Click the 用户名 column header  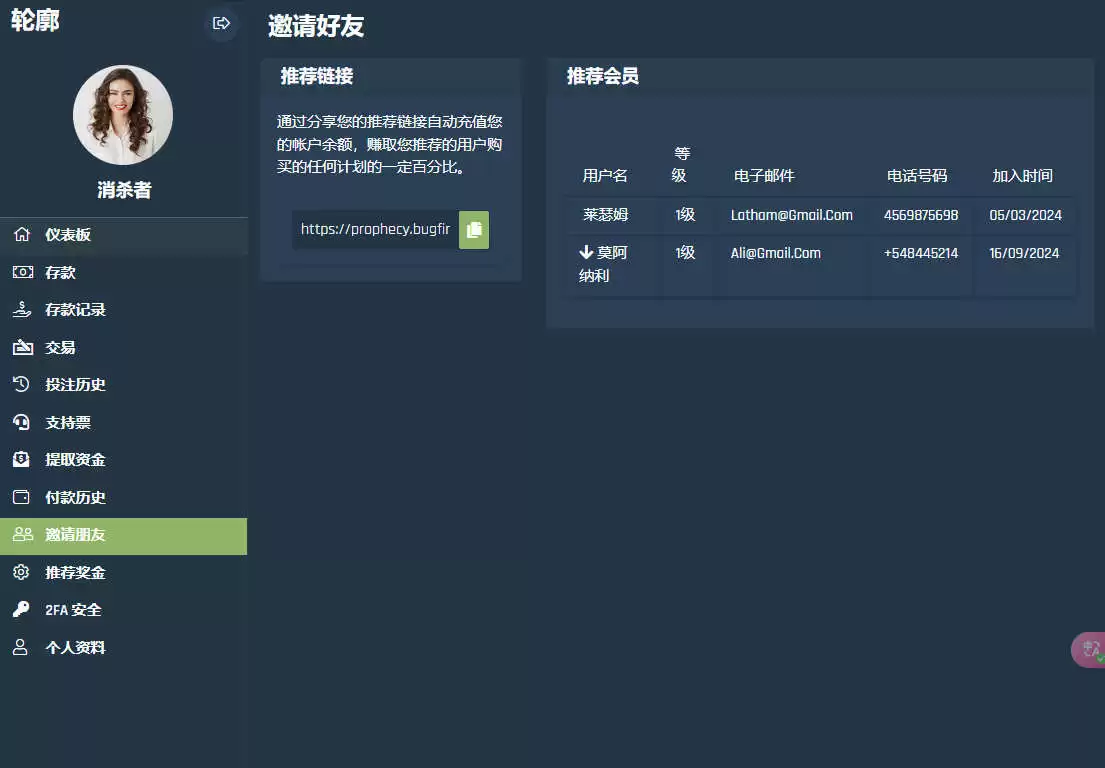pyautogui.click(x=605, y=176)
